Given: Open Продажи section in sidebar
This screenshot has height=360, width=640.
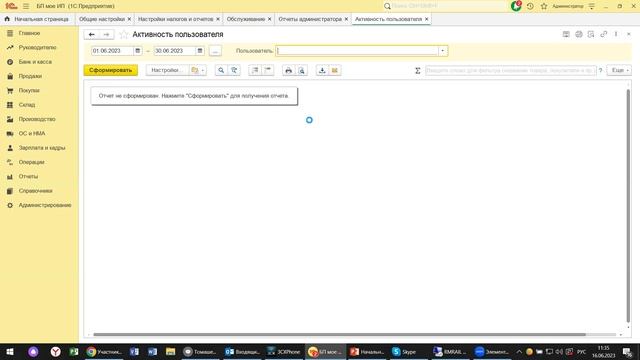Looking at the screenshot, I should (30, 76).
